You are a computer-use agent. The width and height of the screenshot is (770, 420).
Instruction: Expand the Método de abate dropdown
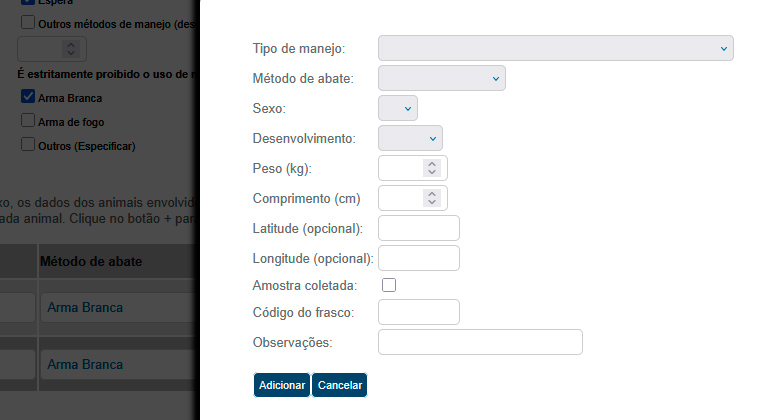pos(442,78)
